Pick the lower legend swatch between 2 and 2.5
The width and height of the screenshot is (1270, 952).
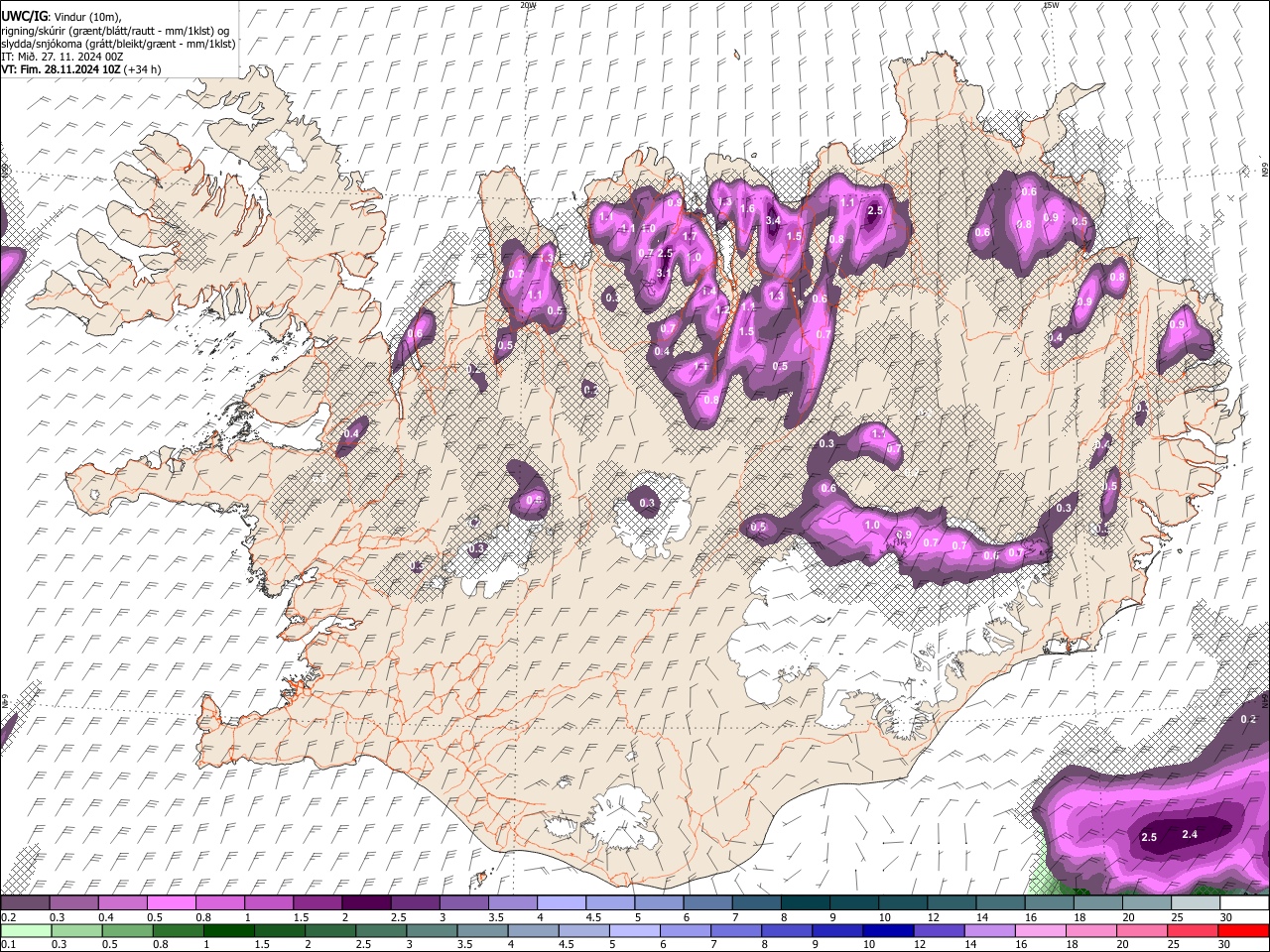point(330,930)
